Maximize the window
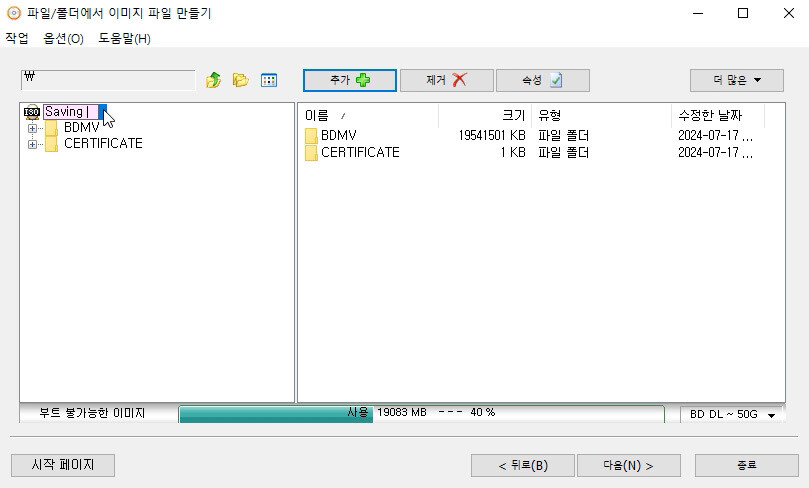The image size is (809, 488). 743,13
